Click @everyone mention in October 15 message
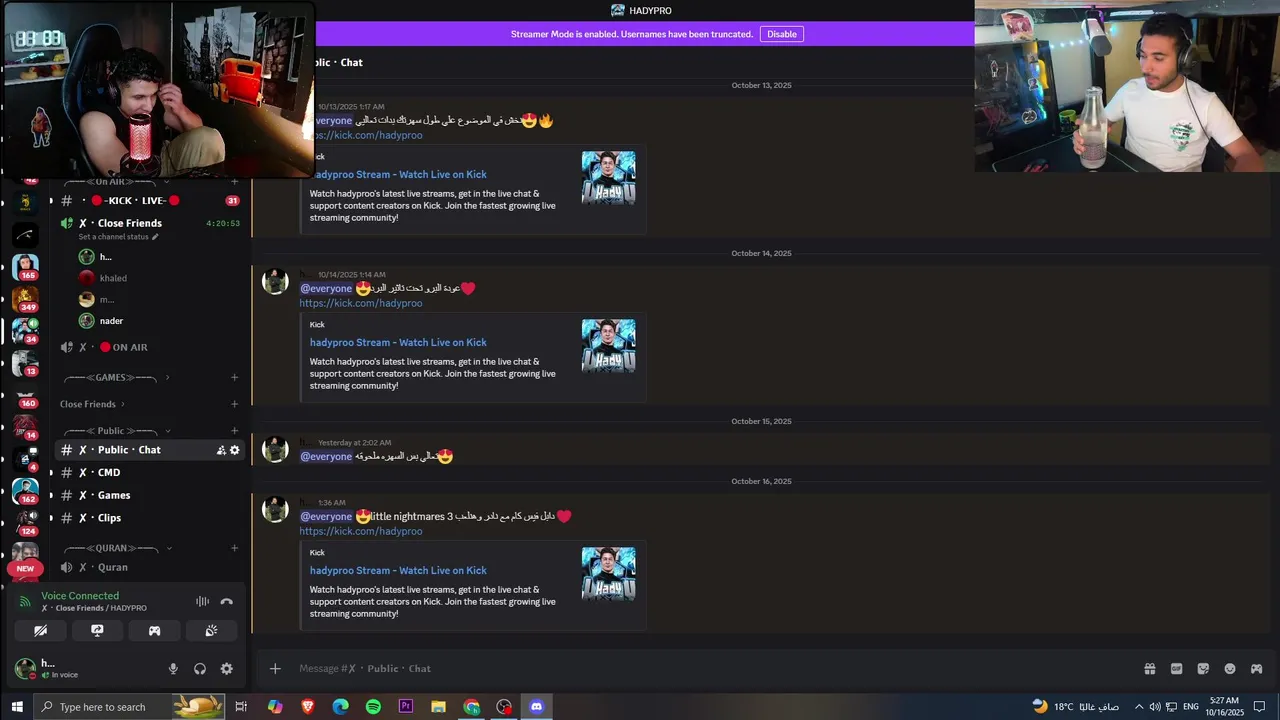This screenshot has width=1280, height=720. pyautogui.click(x=326, y=456)
